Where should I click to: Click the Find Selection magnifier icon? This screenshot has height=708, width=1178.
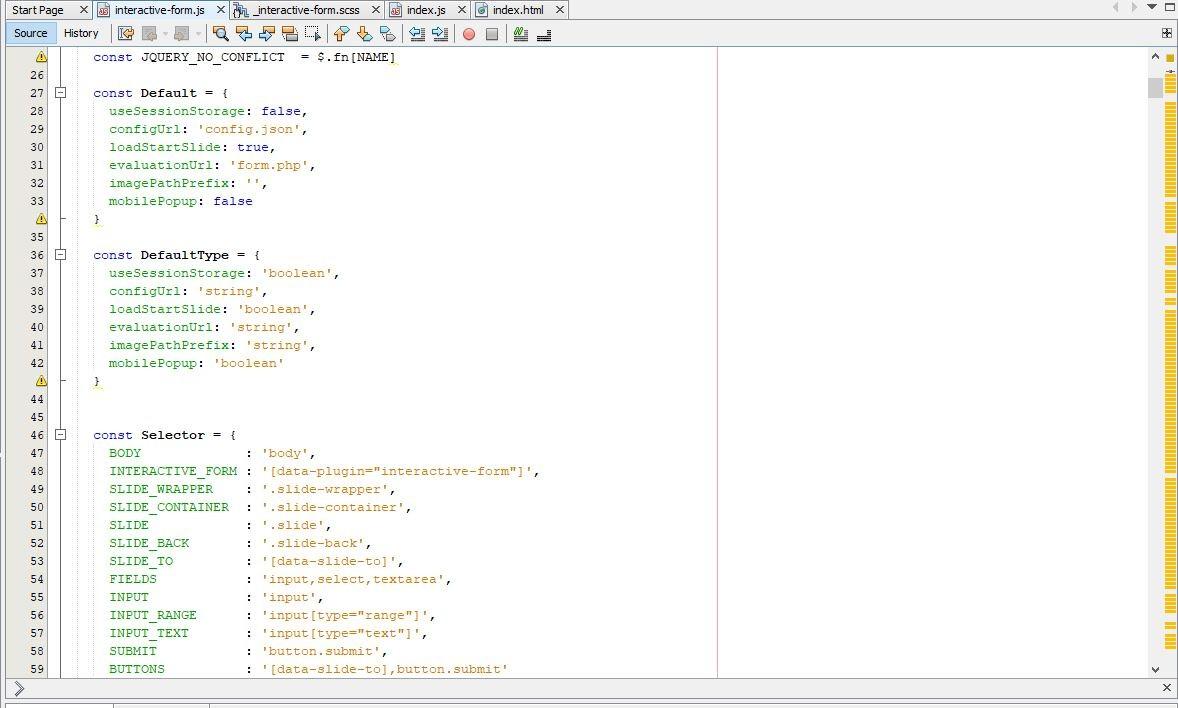click(221, 34)
